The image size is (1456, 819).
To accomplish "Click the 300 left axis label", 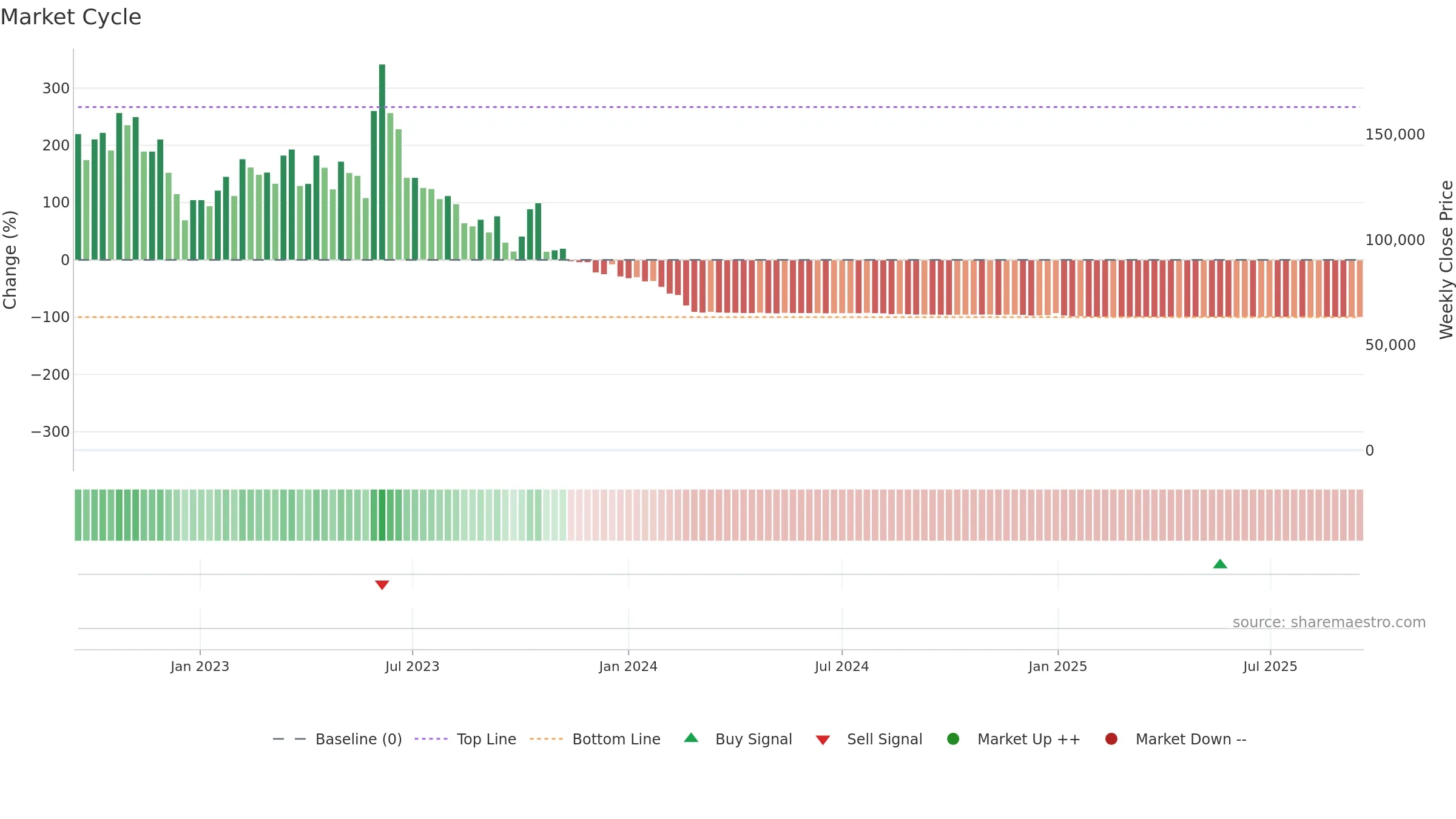I will (56, 89).
